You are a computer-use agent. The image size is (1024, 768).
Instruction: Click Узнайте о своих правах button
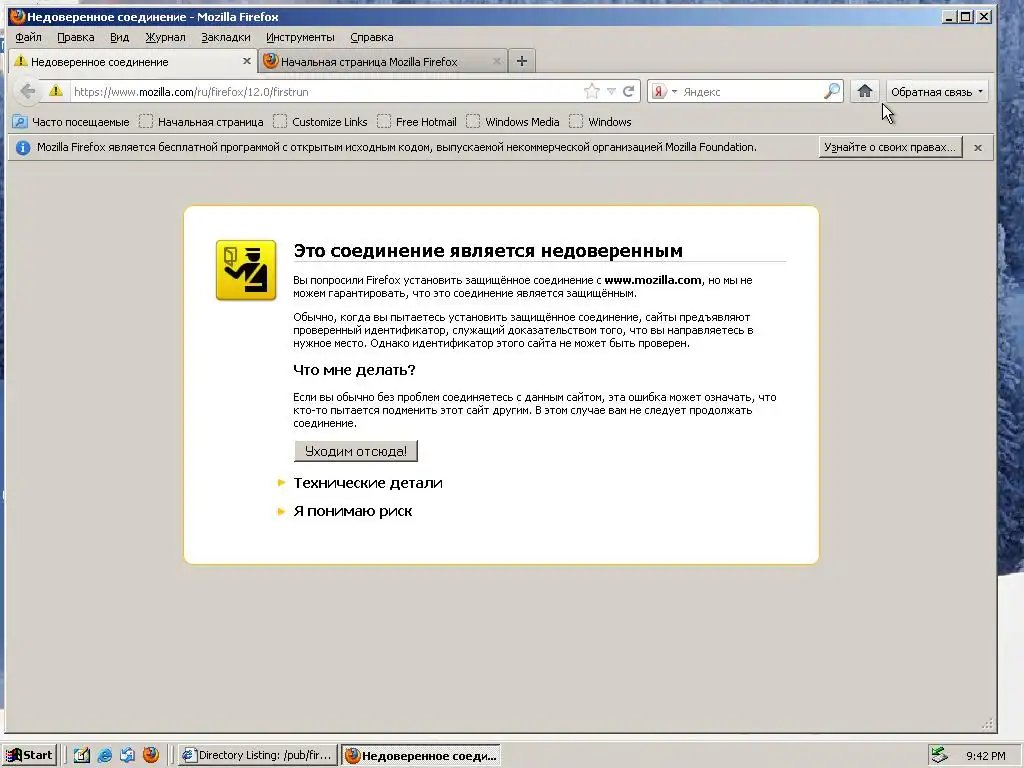coord(890,147)
